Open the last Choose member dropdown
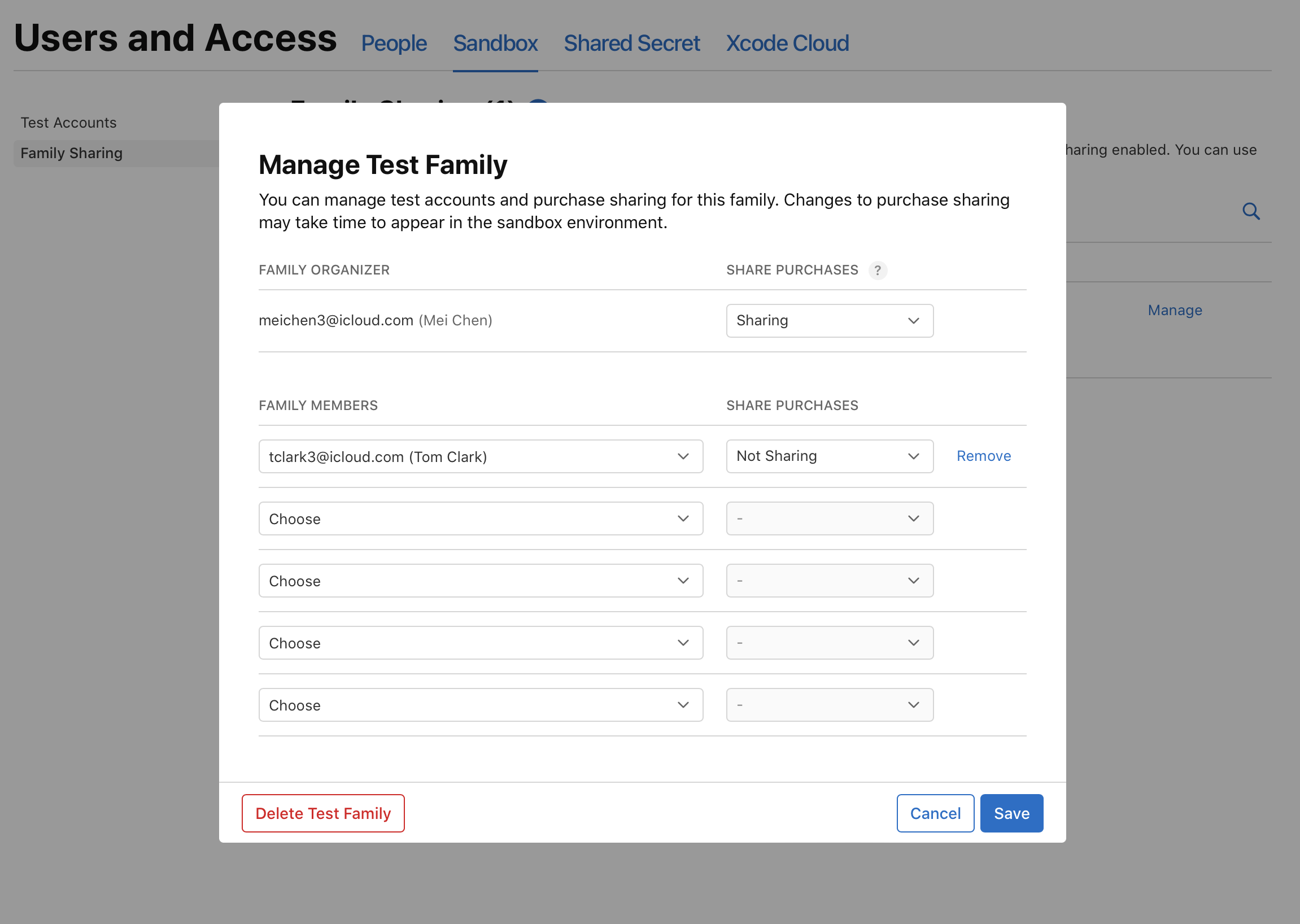The height and width of the screenshot is (924, 1300). (x=480, y=704)
